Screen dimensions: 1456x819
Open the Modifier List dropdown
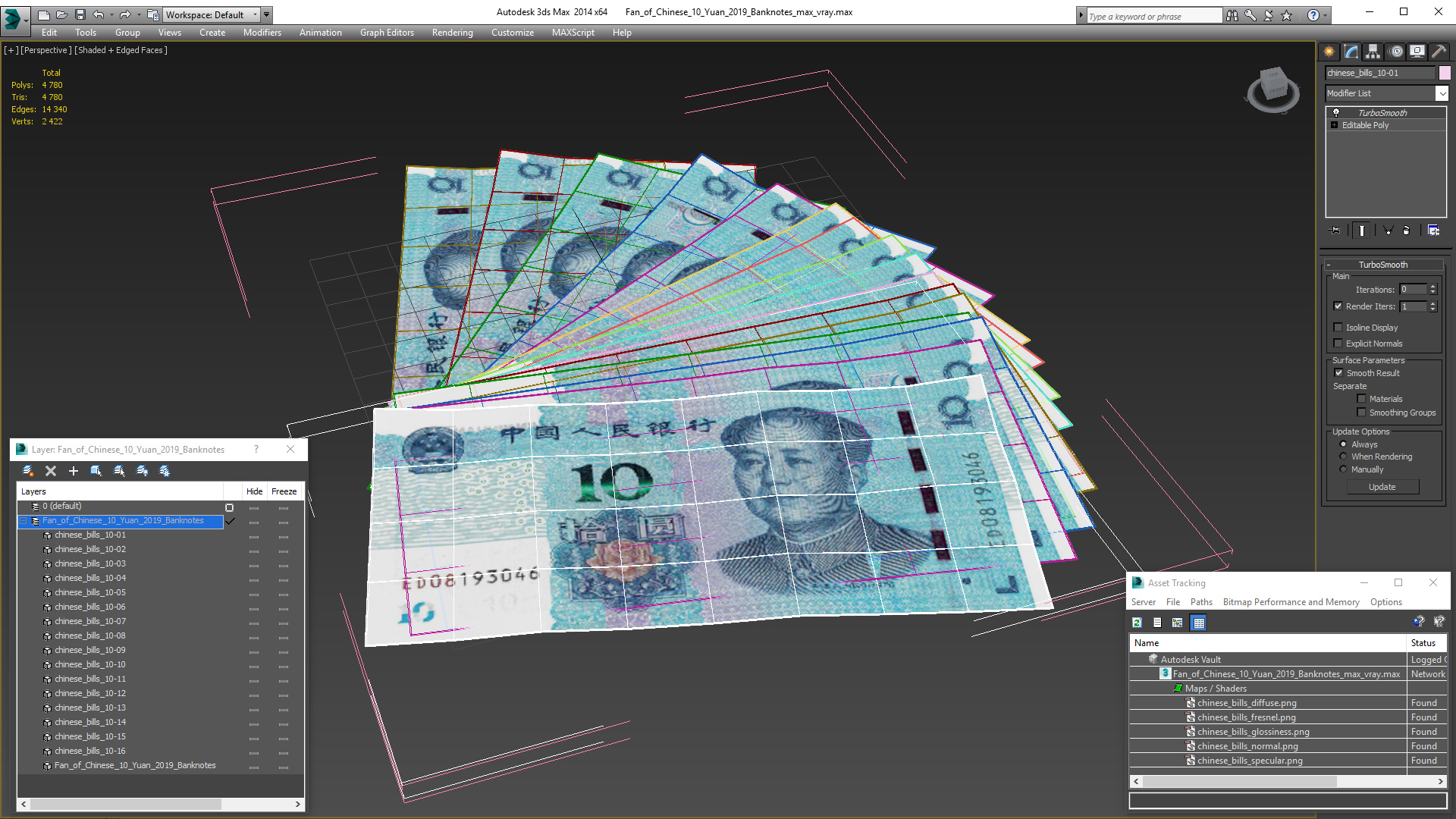tap(1442, 93)
